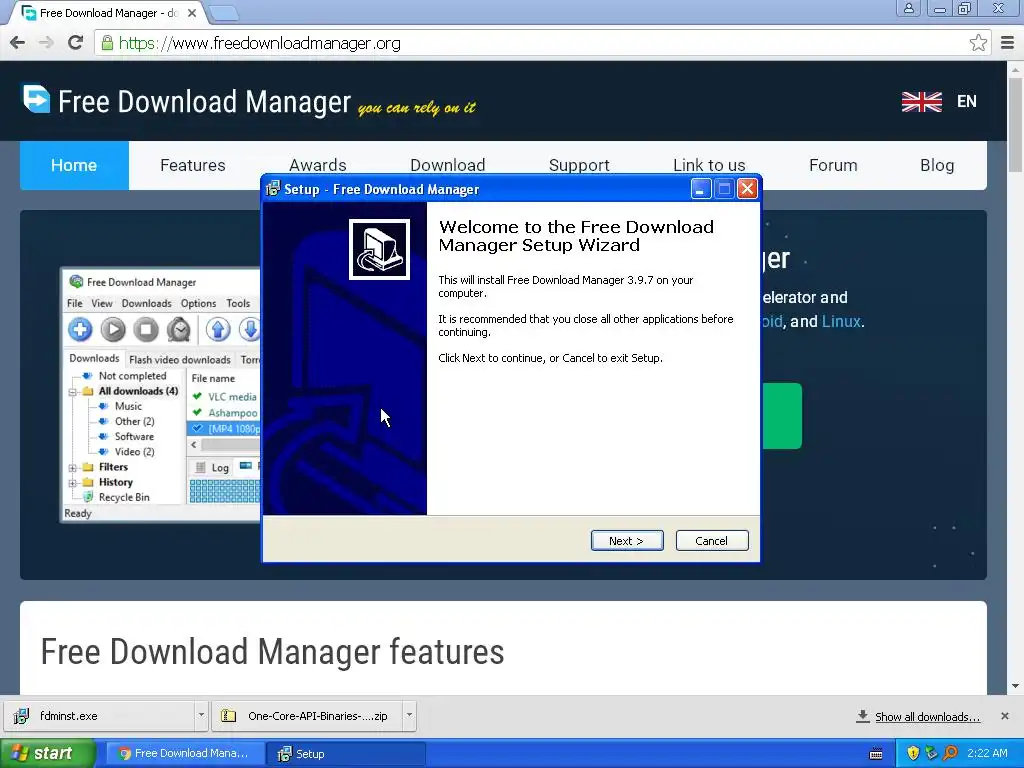Open the Download navigation tab
The image size is (1024, 768).
pyautogui.click(x=447, y=165)
